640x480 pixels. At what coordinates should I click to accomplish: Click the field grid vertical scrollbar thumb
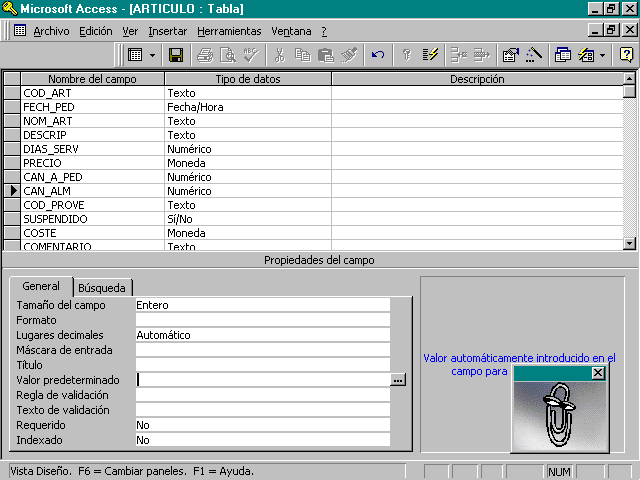pyautogui.click(x=629, y=91)
